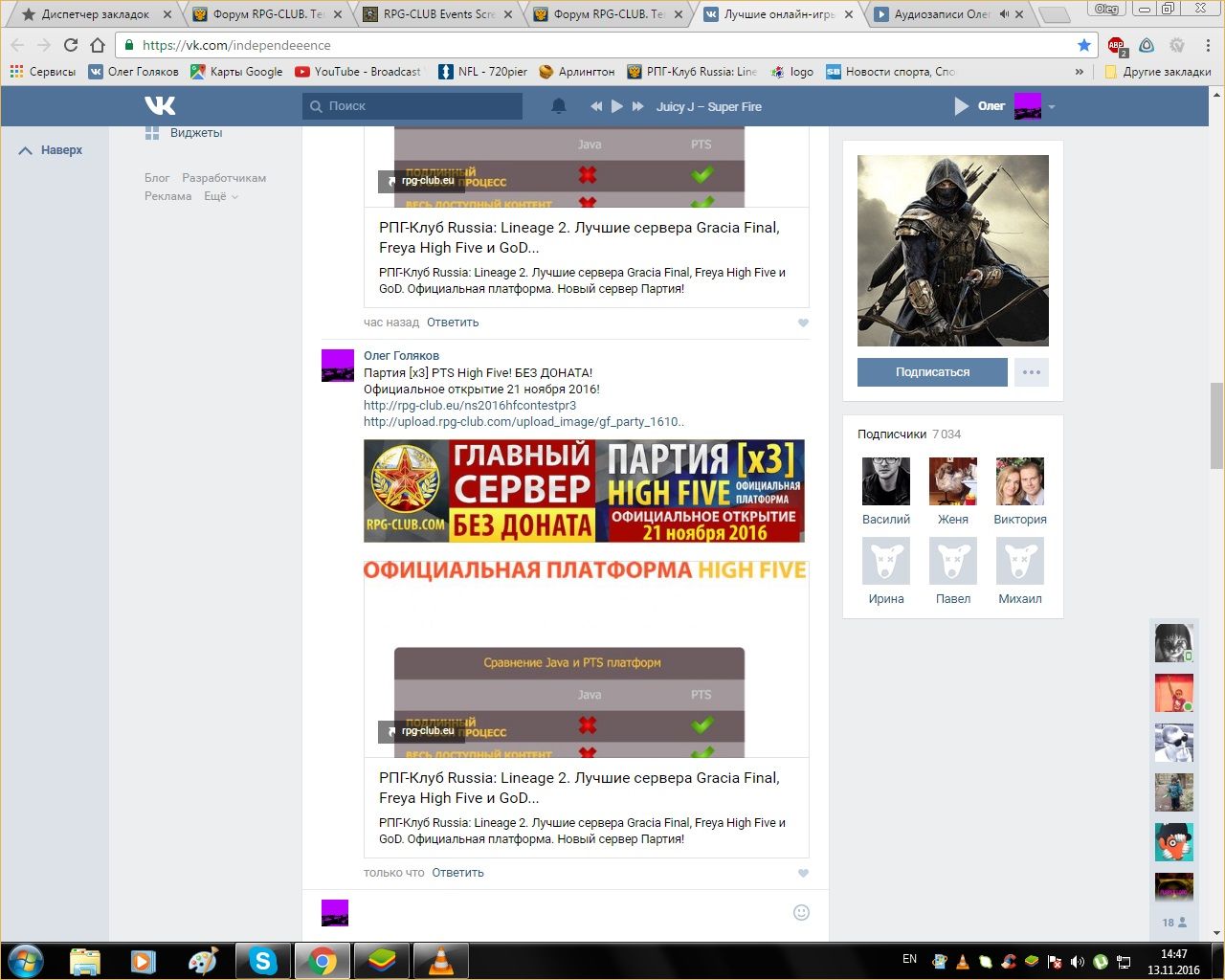Like the час назад post with the heart

click(x=803, y=323)
